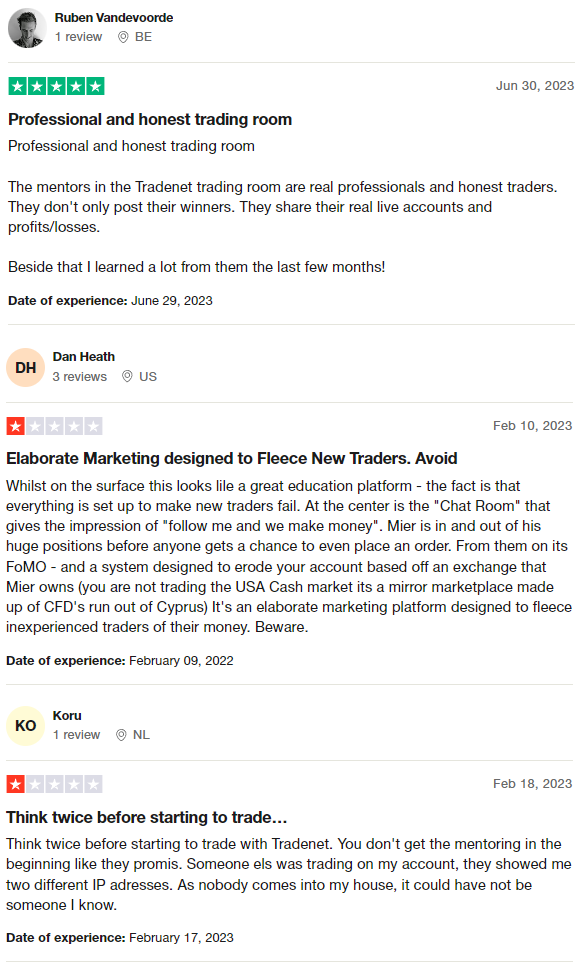Image resolution: width=584 pixels, height=971 pixels.
Task: Open 'Think twice before starting to trade...' title
Action: tap(147, 817)
